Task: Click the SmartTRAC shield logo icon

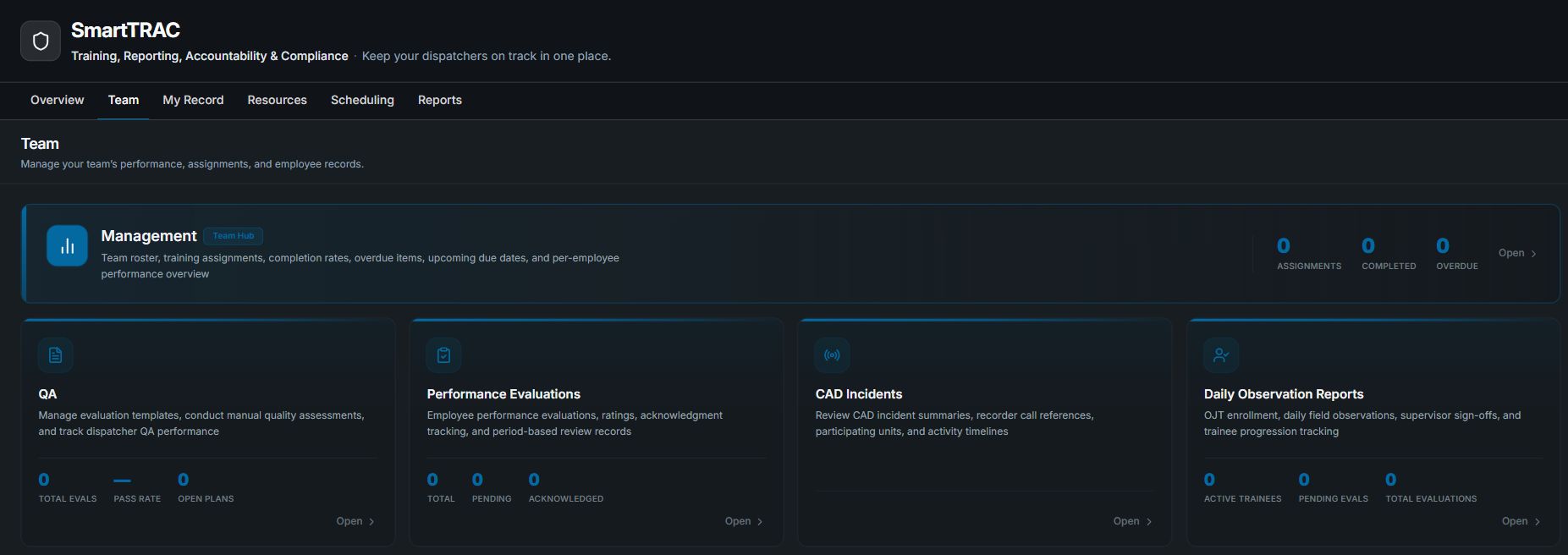Action: [41, 41]
